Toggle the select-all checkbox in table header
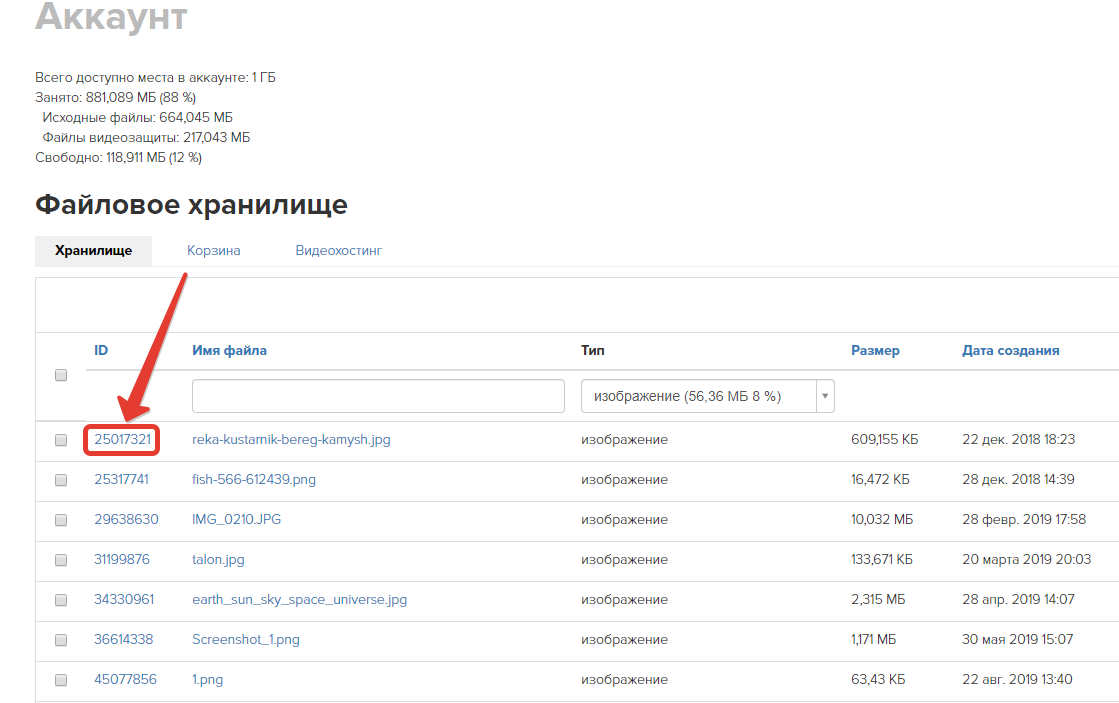The width and height of the screenshot is (1119, 703). pyautogui.click(x=61, y=375)
